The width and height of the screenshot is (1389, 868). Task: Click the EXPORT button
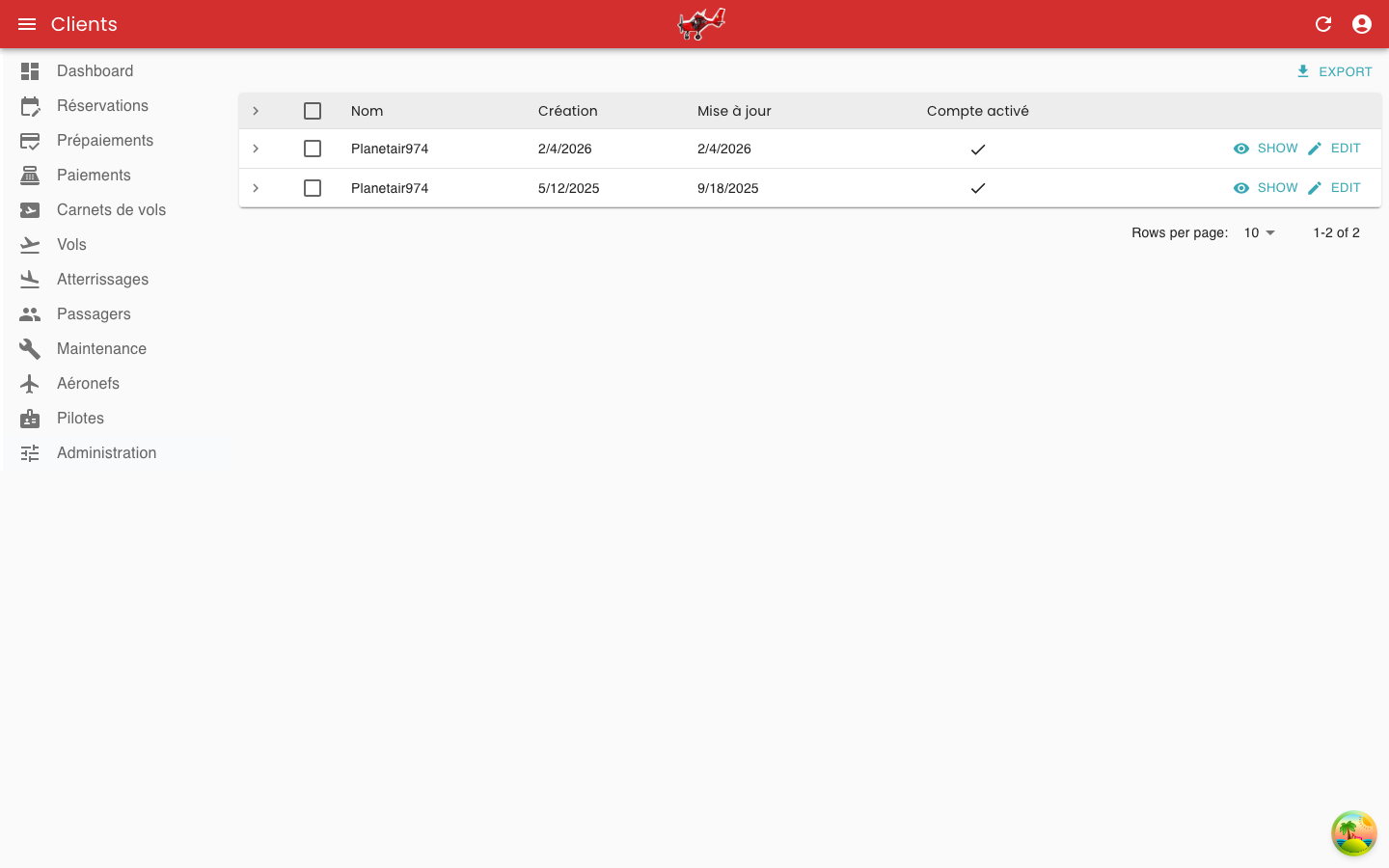[1334, 71]
